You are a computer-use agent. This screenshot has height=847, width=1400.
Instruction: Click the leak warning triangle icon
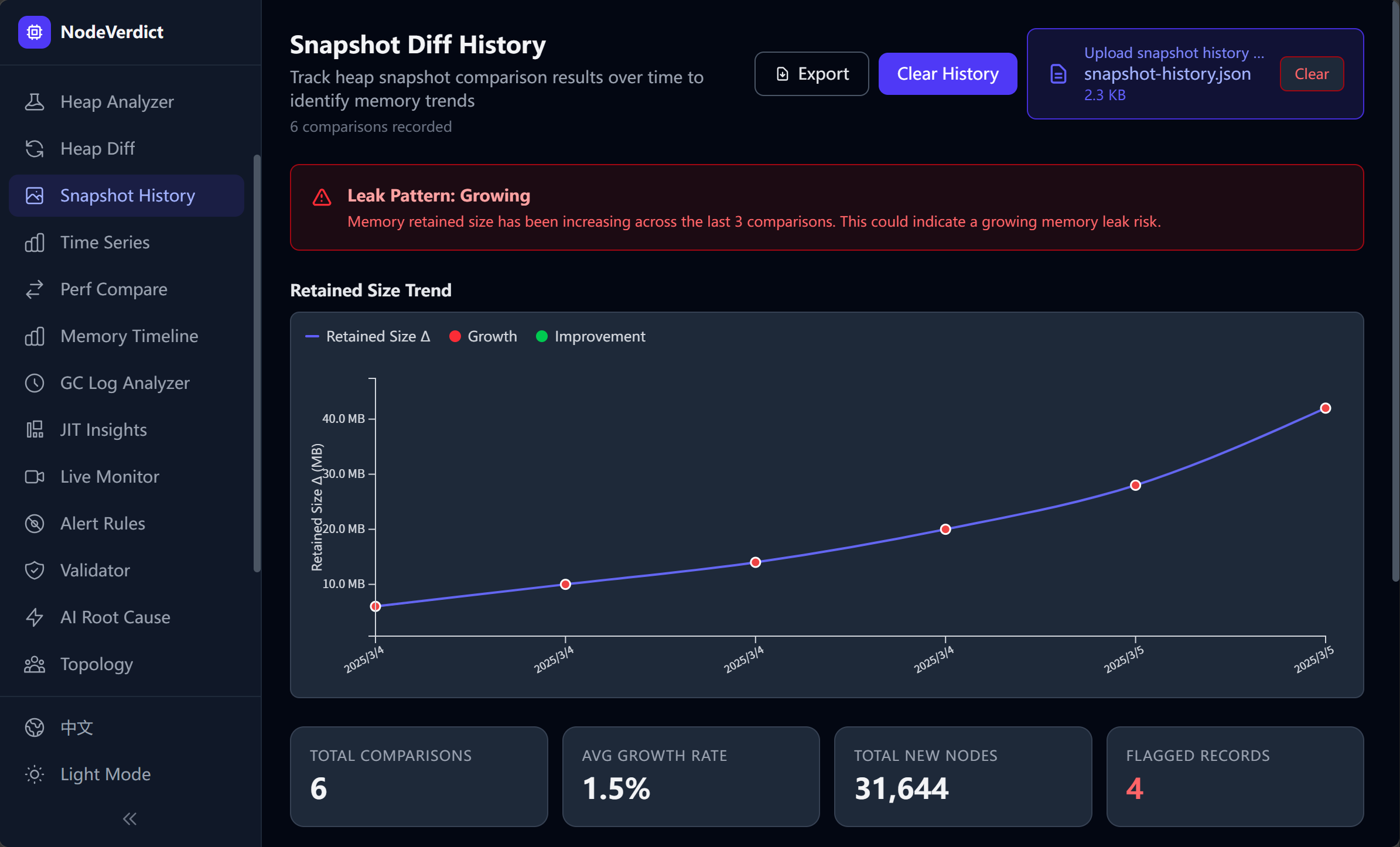pyautogui.click(x=322, y=197)
